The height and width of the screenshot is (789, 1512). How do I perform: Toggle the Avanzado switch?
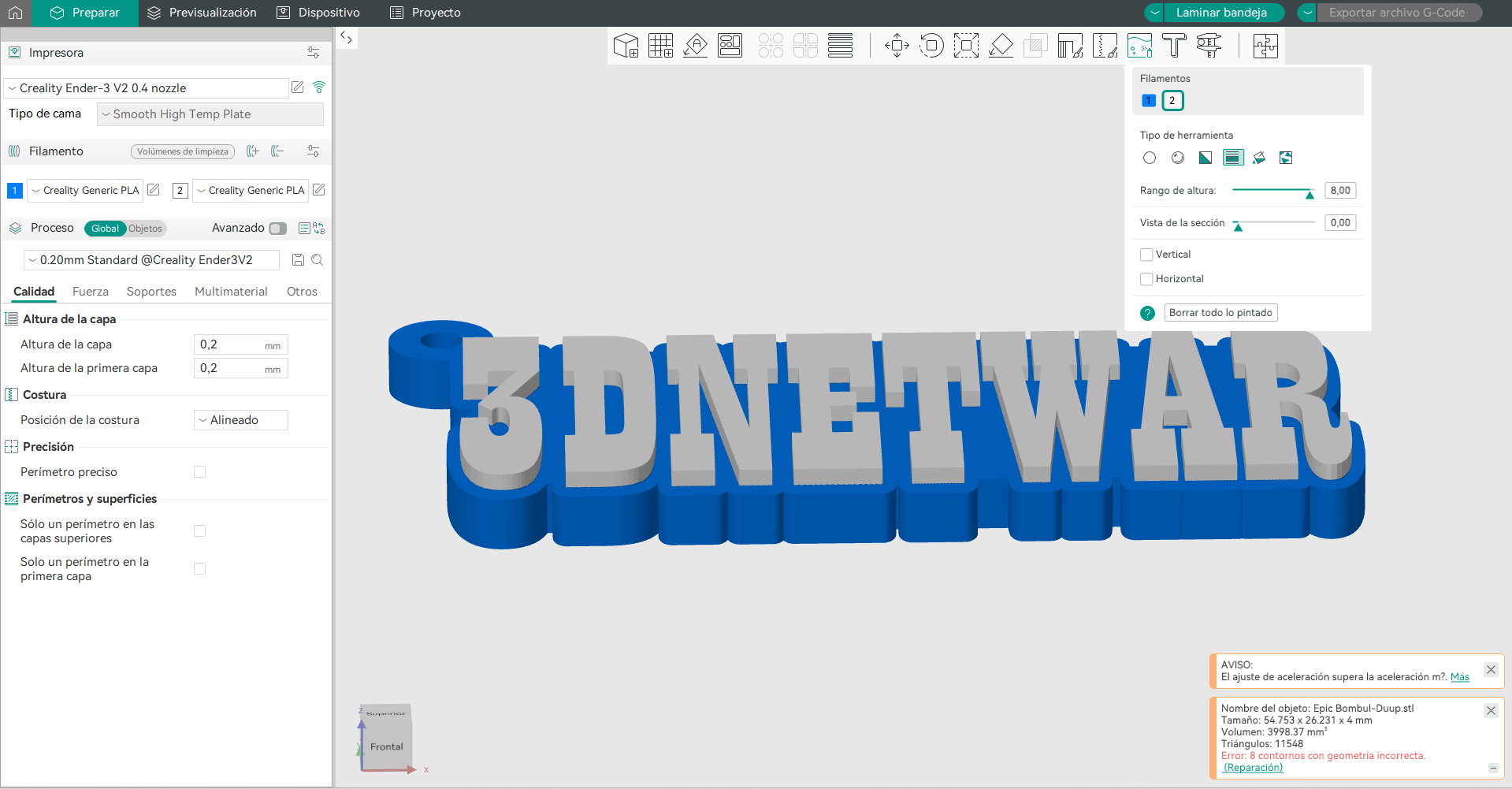[x=277, y=229]
